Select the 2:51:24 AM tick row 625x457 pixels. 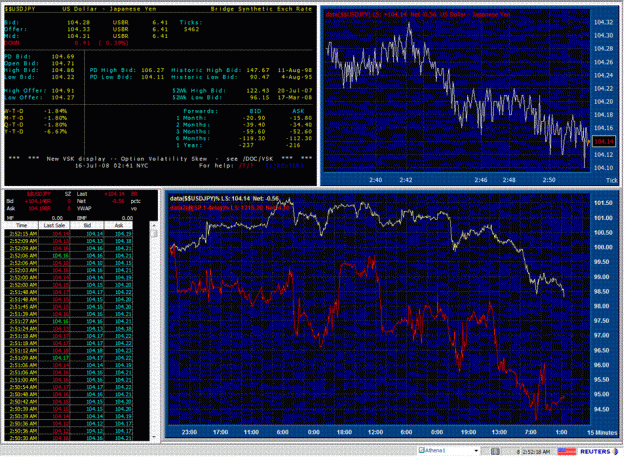(69, 329)
